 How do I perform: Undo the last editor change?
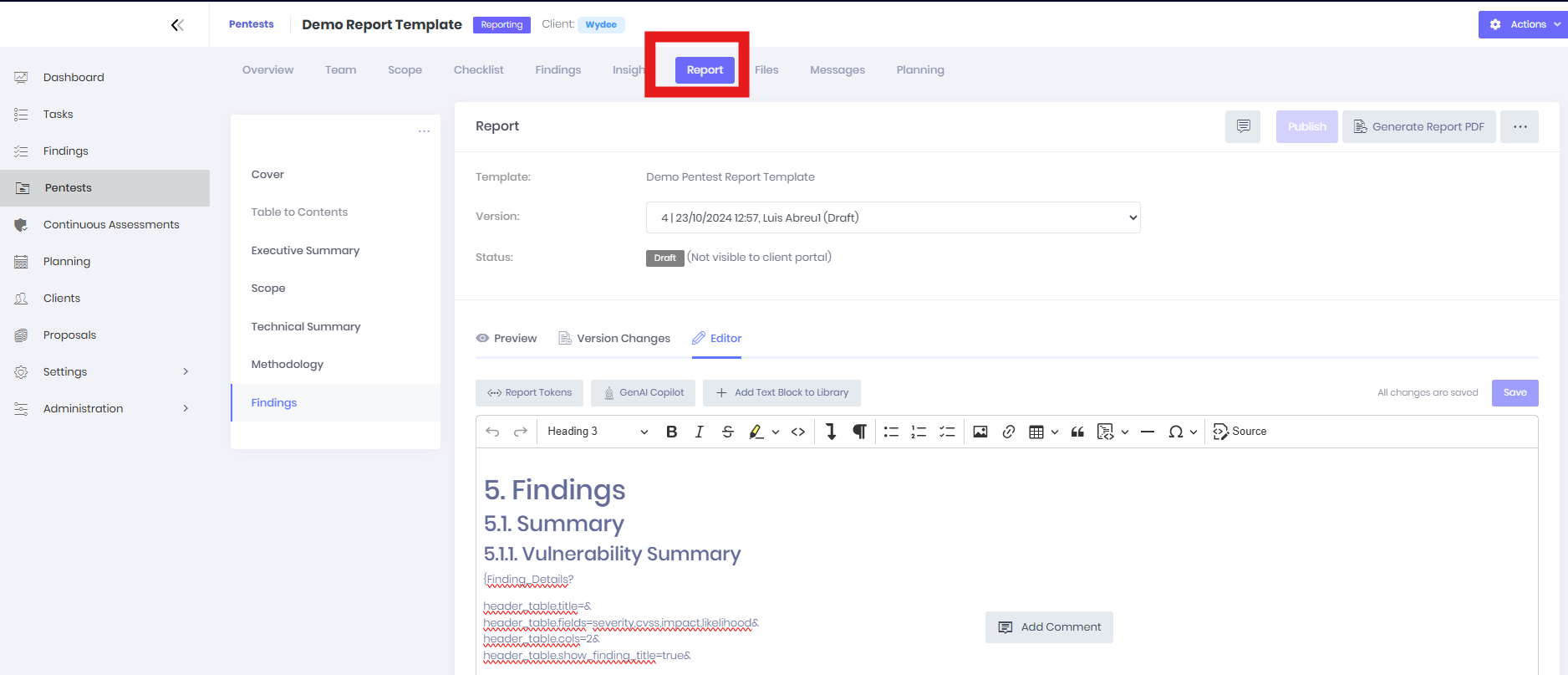click(x=492, y=432)
